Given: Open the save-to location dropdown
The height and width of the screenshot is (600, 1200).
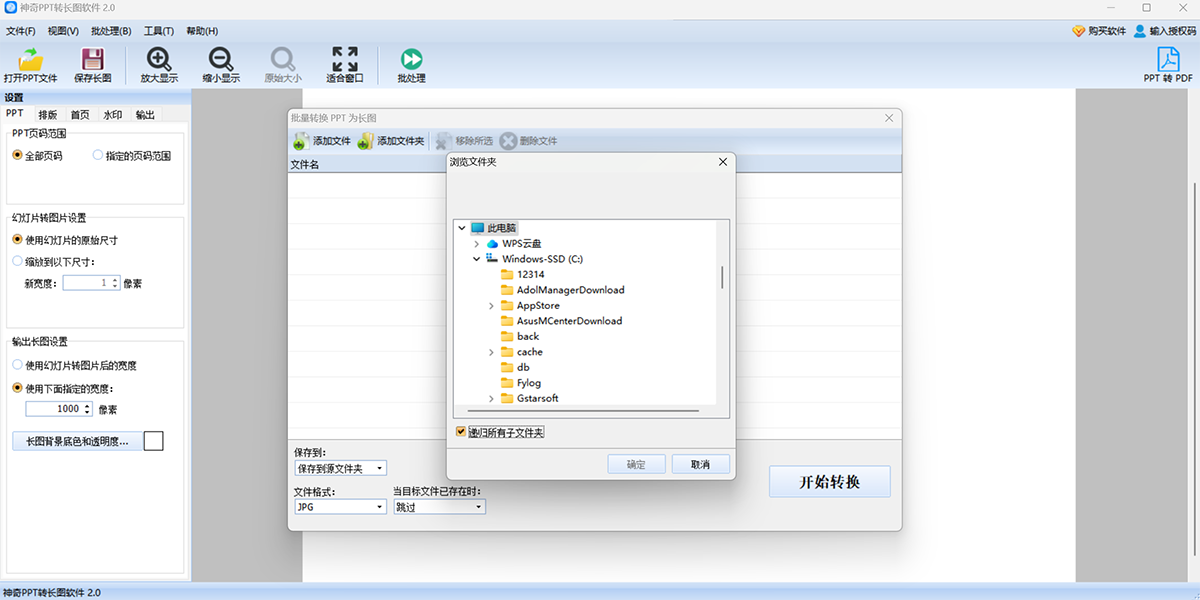Looking at the screenshot, I should coord(340,468).
